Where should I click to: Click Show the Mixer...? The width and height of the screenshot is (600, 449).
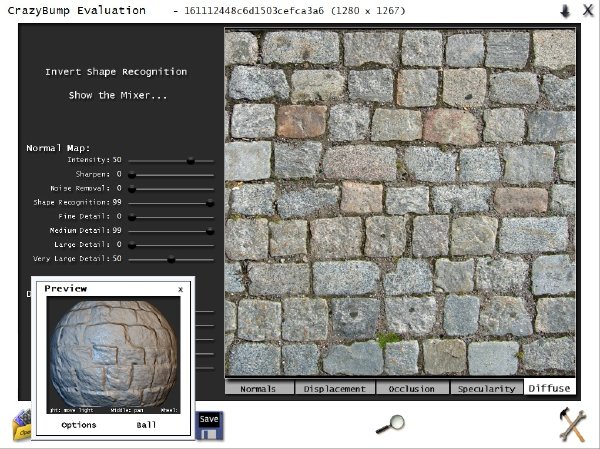118,95
